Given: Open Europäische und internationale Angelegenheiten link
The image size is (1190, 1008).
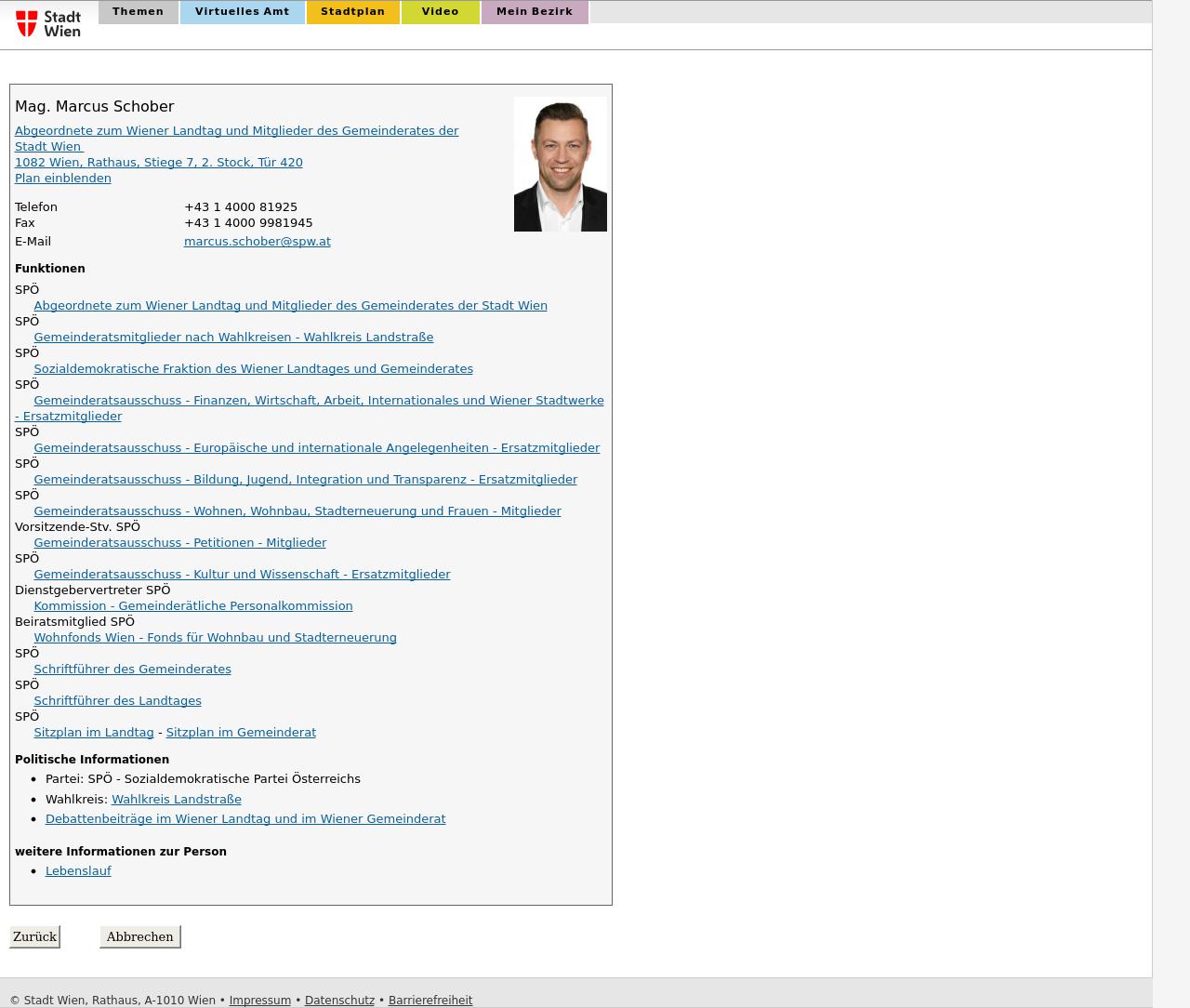Looking at the screenshot, I should (316, 447).
